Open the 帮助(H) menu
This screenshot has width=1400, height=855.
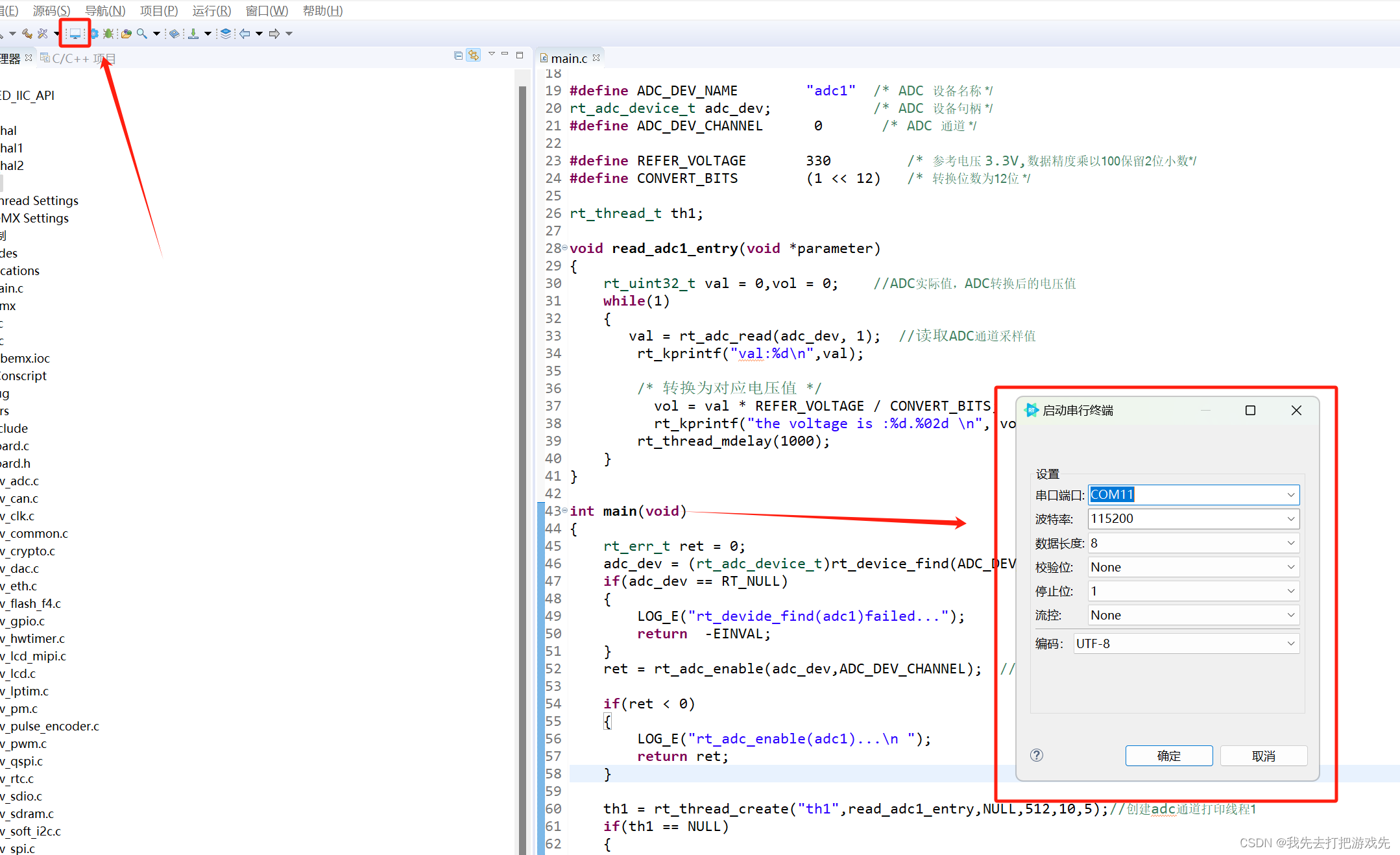coord(322,10)
